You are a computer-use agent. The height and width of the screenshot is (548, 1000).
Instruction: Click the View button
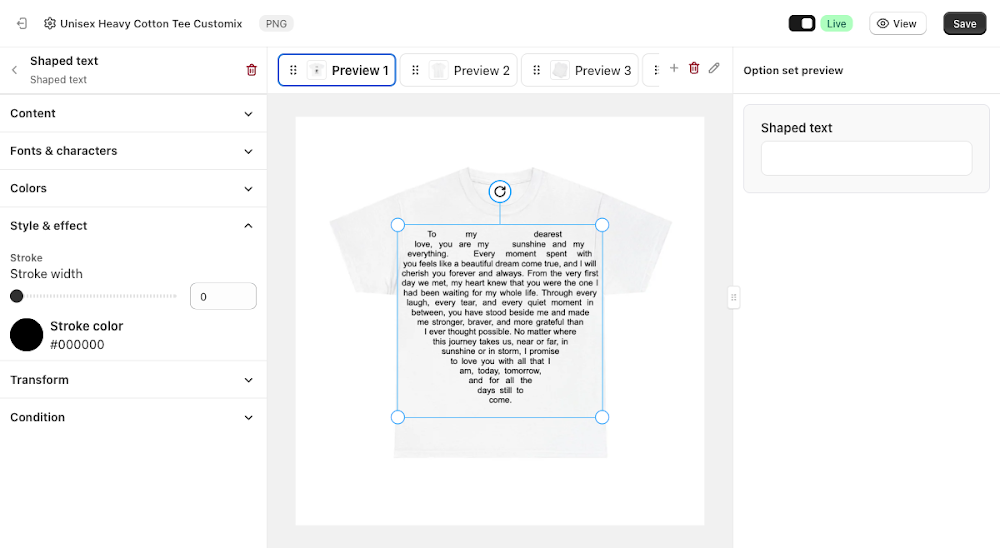(x=897, y=24)
